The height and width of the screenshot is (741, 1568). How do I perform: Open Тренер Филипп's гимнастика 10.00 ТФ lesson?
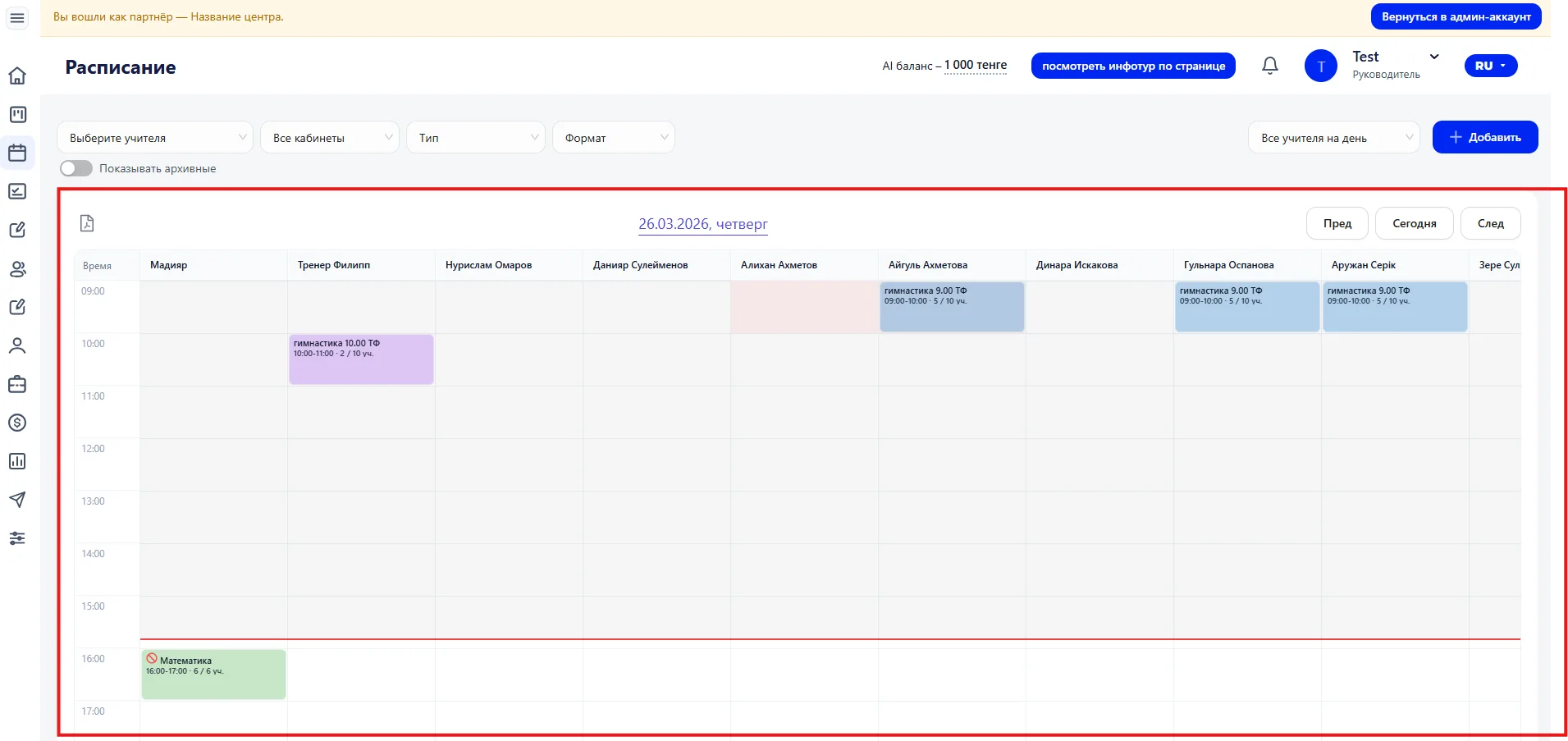[x=361, y=359]
